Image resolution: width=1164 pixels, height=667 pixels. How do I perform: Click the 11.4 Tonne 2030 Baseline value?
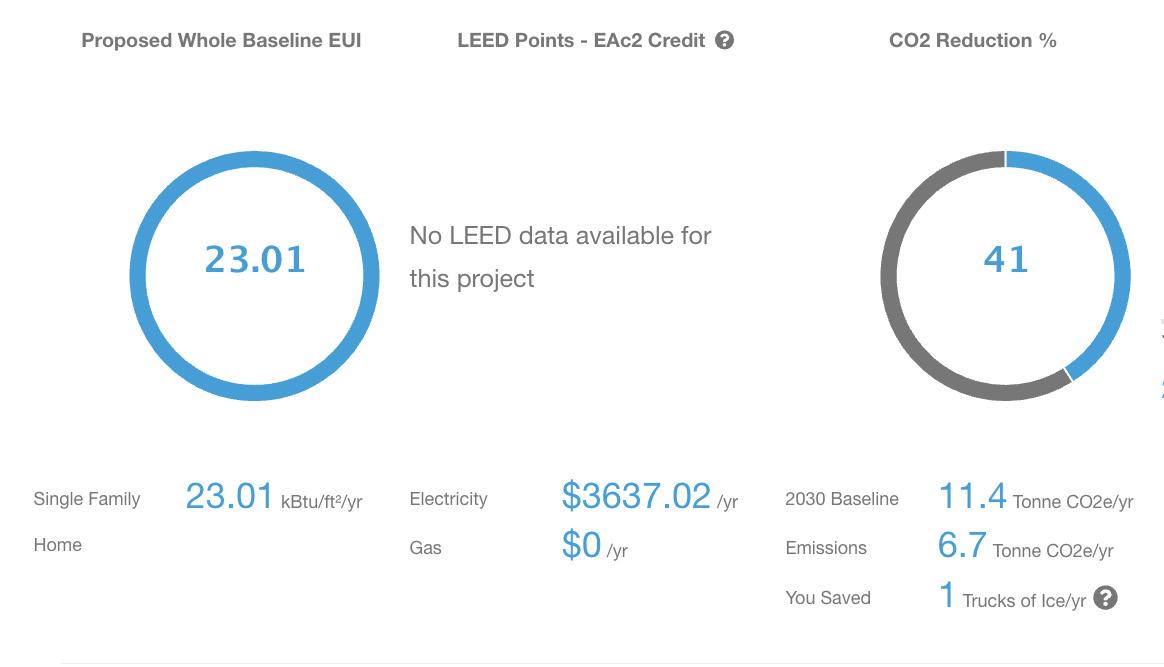coord(972,496)
